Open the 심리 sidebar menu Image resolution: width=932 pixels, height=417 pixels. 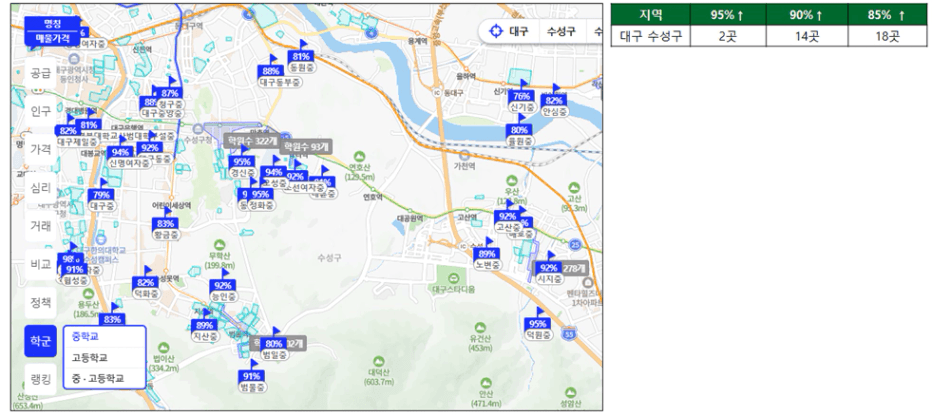40,188
